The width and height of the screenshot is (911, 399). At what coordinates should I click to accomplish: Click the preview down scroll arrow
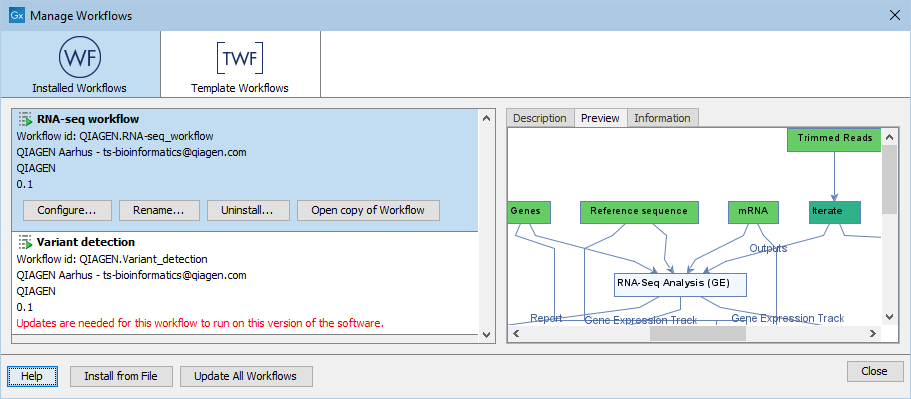pyautogui.click(x=889, y=317)
